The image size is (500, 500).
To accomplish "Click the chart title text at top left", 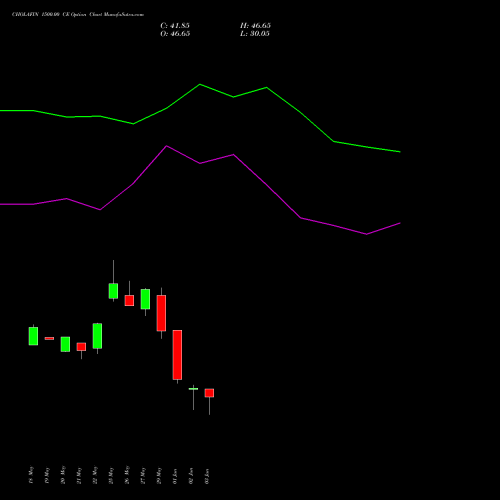I will pos(78,15).
